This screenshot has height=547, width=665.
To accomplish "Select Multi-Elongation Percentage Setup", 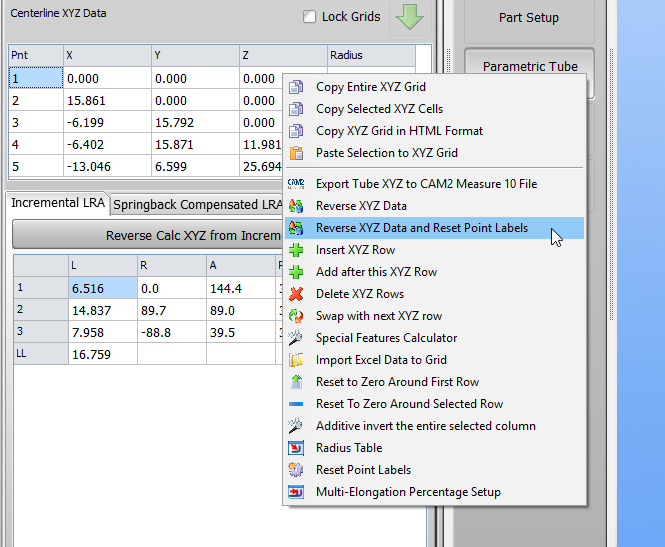I will pyautogui.click(x=434, y=492).
